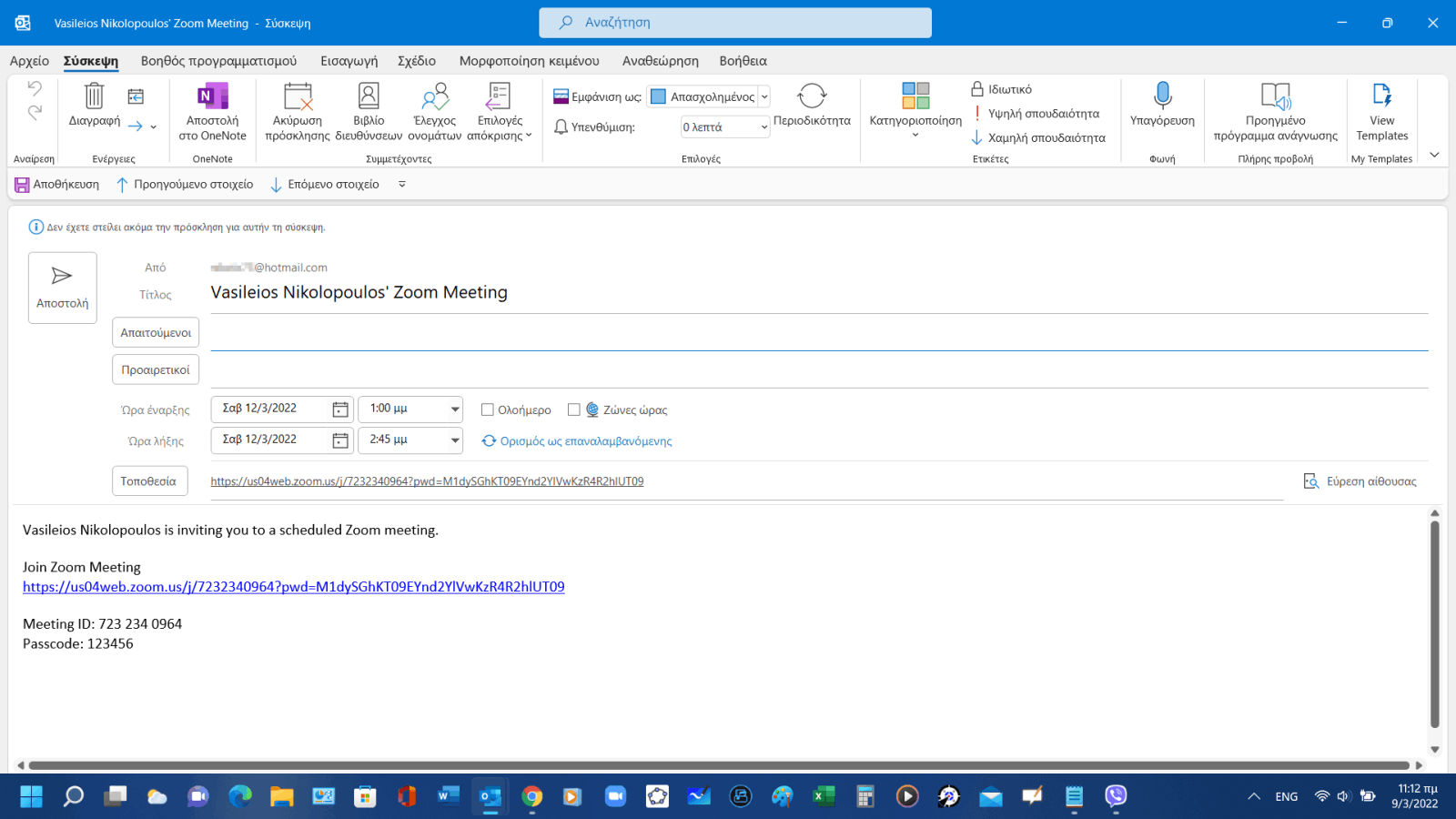Screen dimensions: 1456x819
Task: Expand the Categorize (Κατηγοριοποίηση) menu
Action: [915, 111]
